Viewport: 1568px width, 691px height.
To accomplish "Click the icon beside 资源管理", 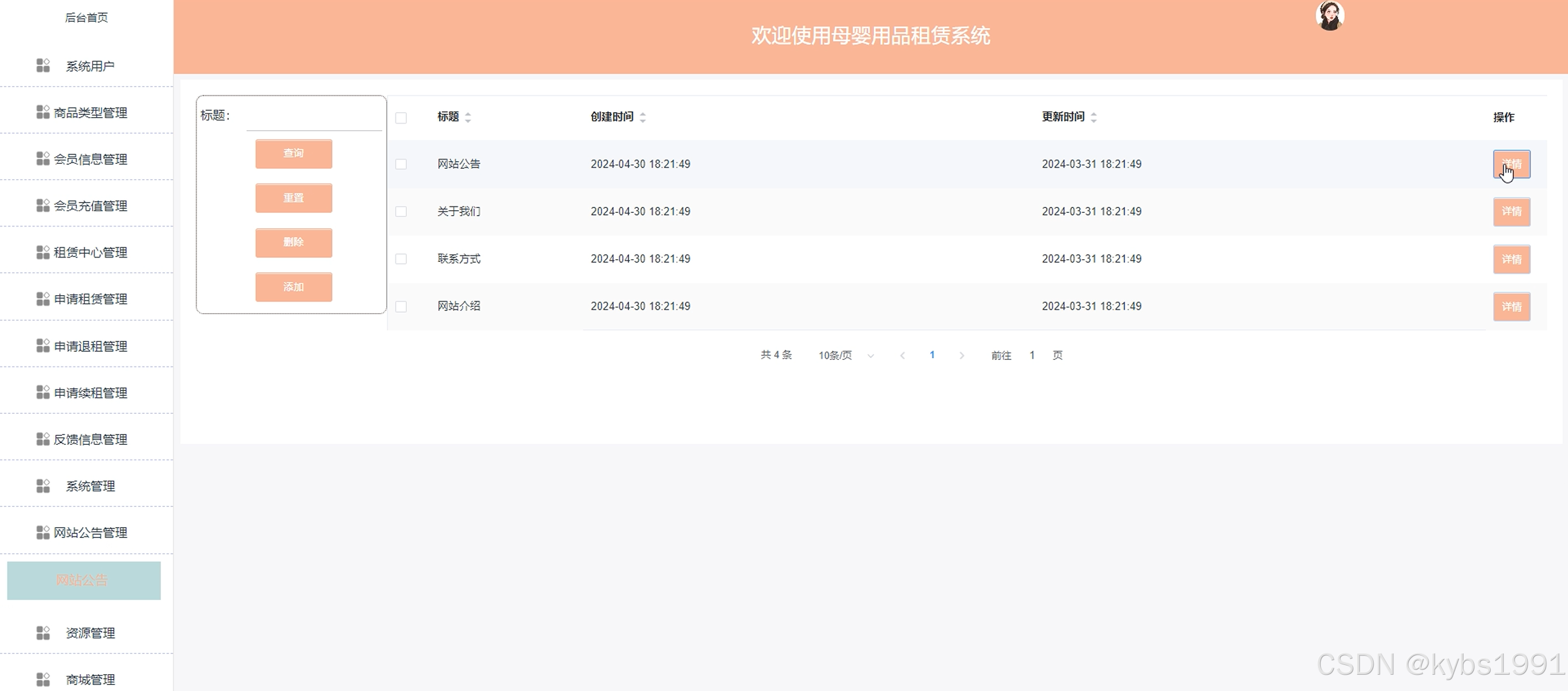I will pos(43,633).
